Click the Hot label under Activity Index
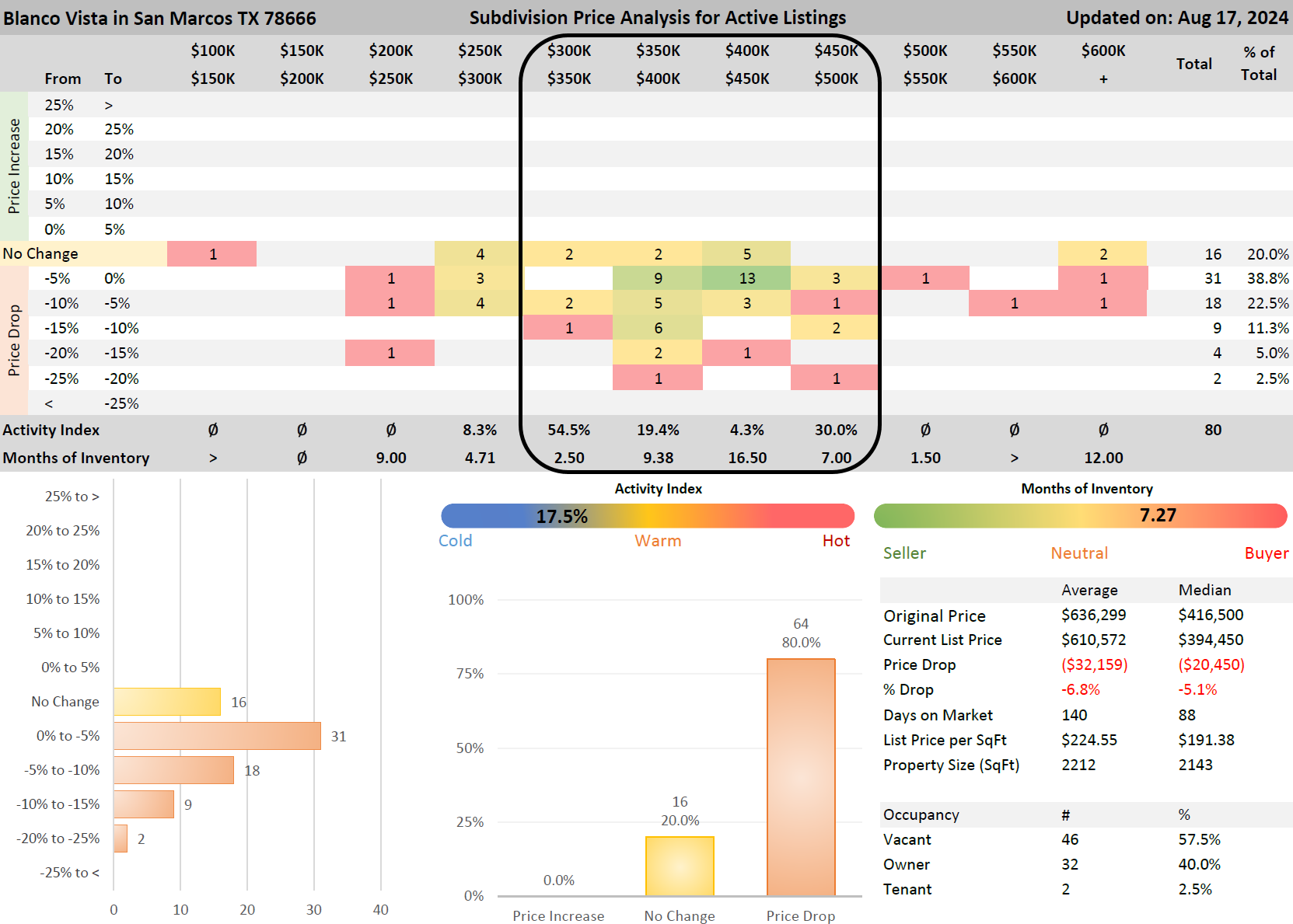The height and width of the screenshot is (924, 1293). tap(836, 541)
